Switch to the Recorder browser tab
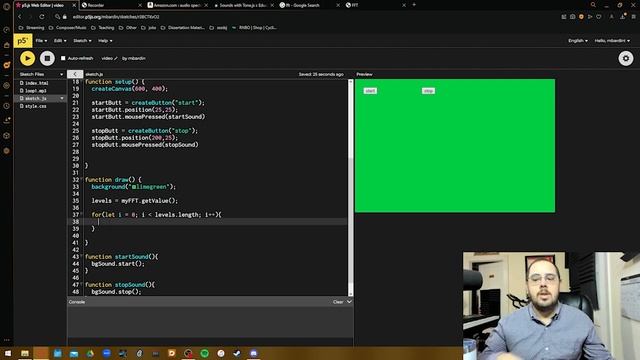Viewport: 640px width, 360px height. 110,5
